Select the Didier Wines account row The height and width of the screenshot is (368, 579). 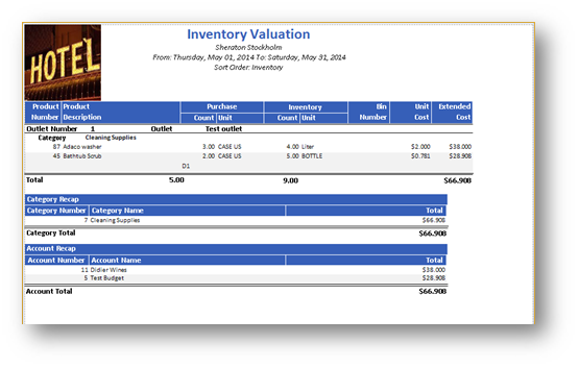tap(236, 270)
